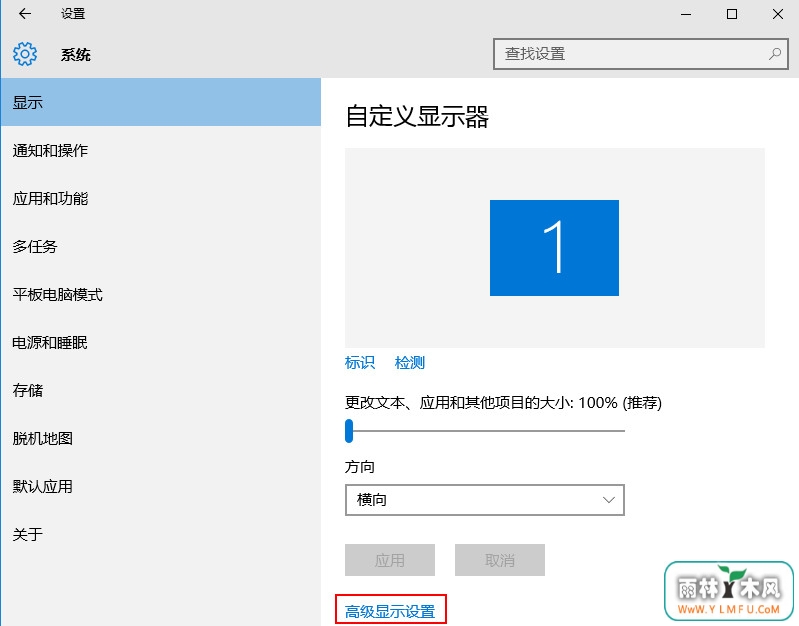799x626 pixels.
Task: Open the 关于 page
Action: tap(161, 534)
